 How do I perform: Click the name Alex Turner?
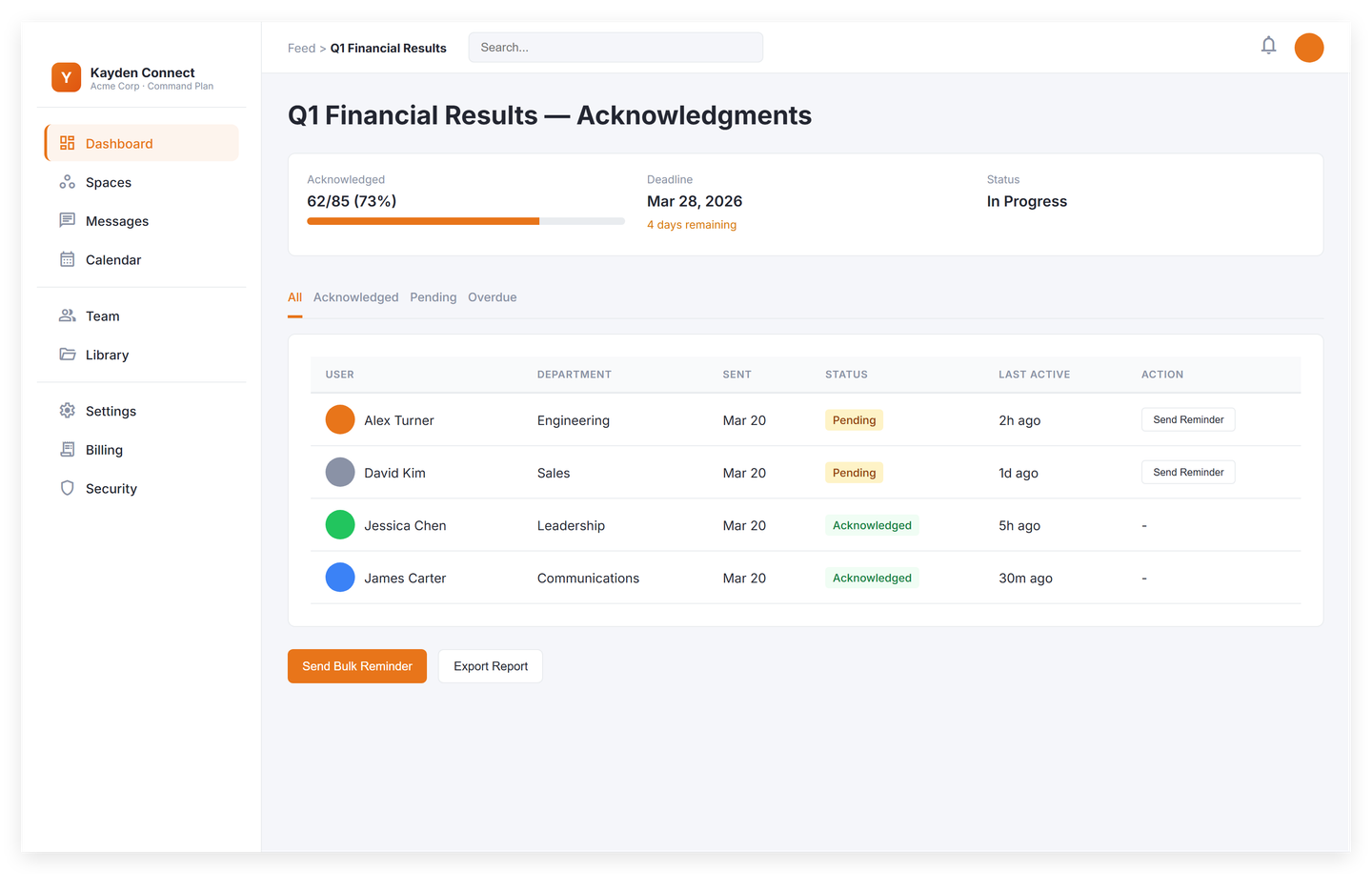[399, 420]
